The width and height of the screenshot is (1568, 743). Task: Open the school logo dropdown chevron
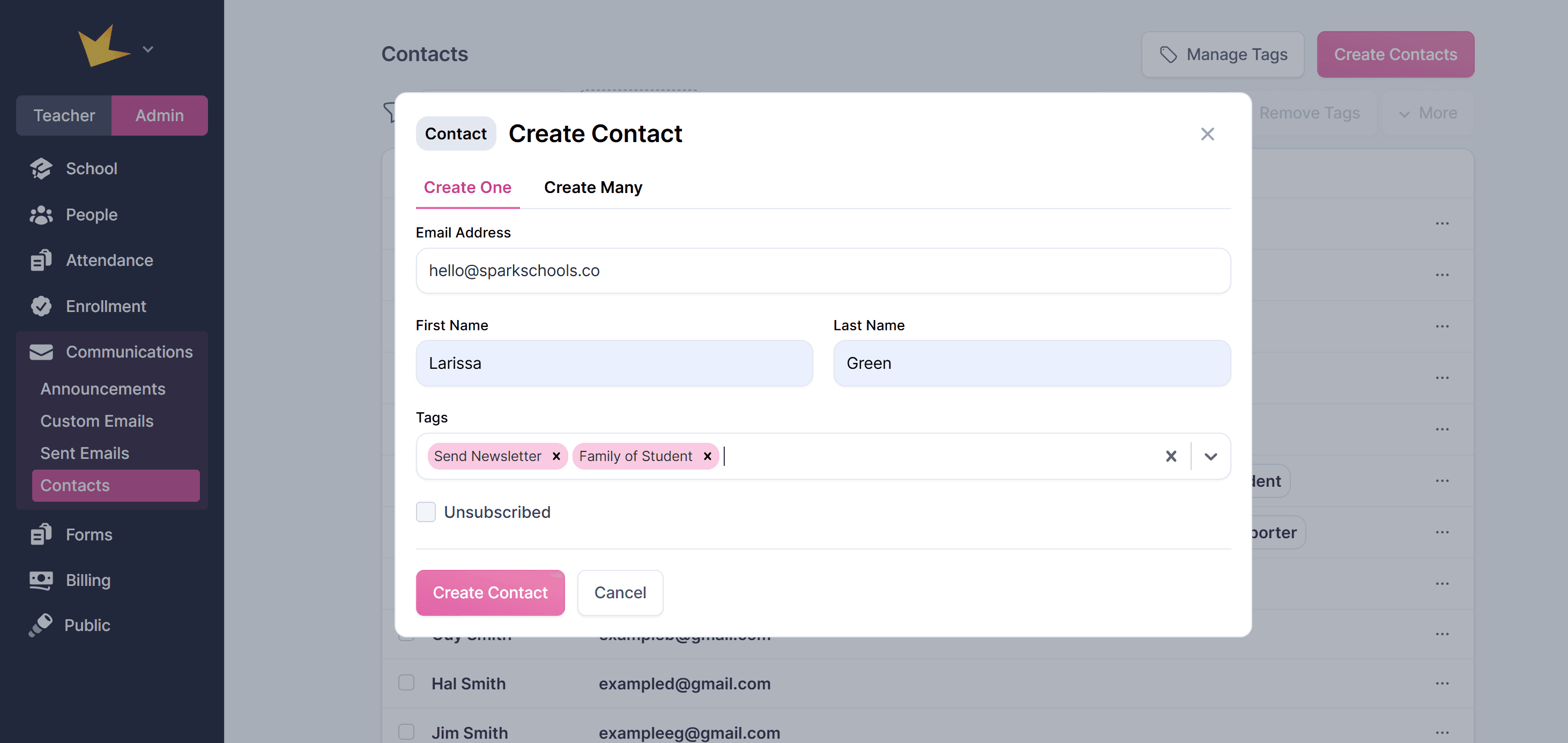click(x=148, y=49)
